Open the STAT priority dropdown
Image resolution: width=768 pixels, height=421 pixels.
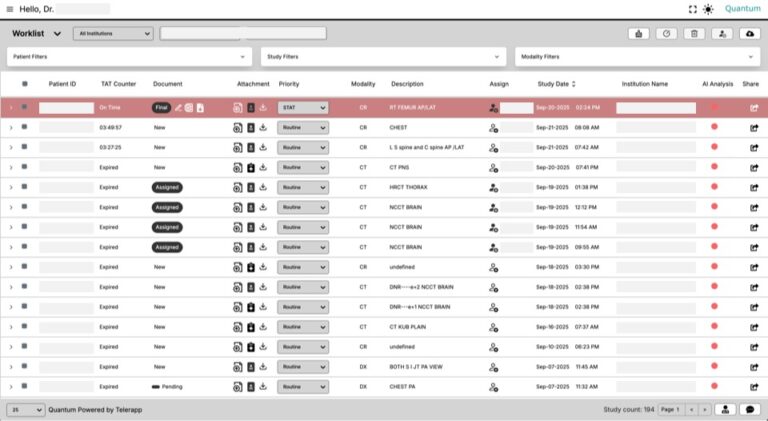(303, 108)
